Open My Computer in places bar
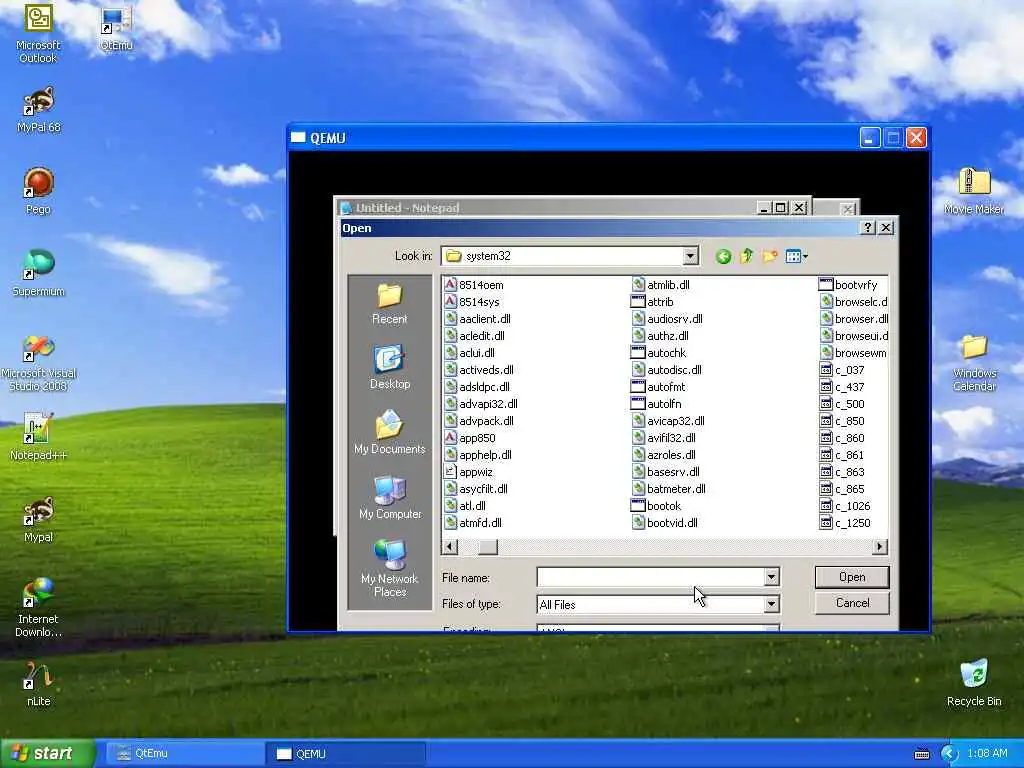Viewport: 1024px width, 768px height. pos(390,498)
